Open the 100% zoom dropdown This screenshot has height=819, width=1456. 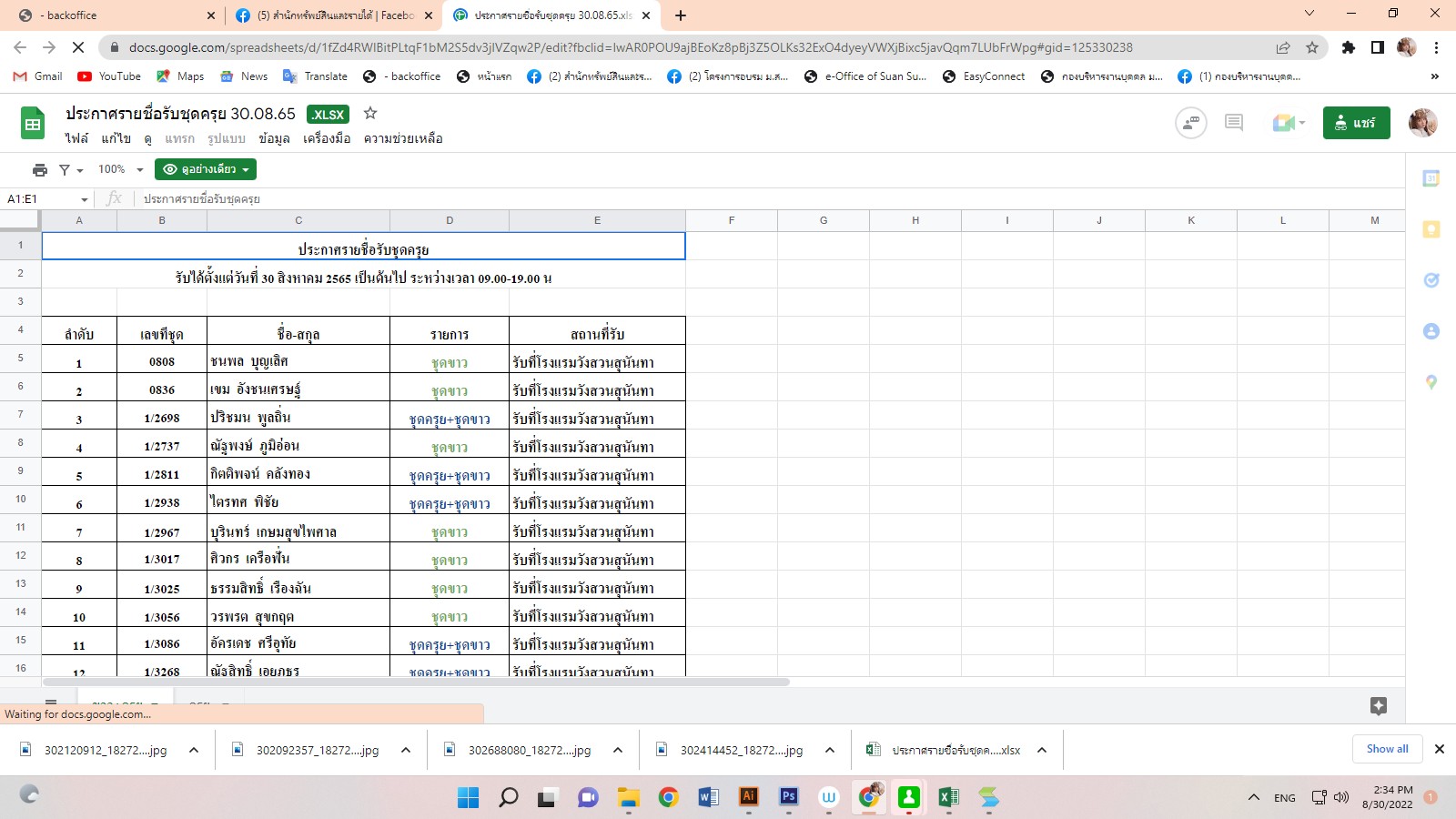point(121,169)
